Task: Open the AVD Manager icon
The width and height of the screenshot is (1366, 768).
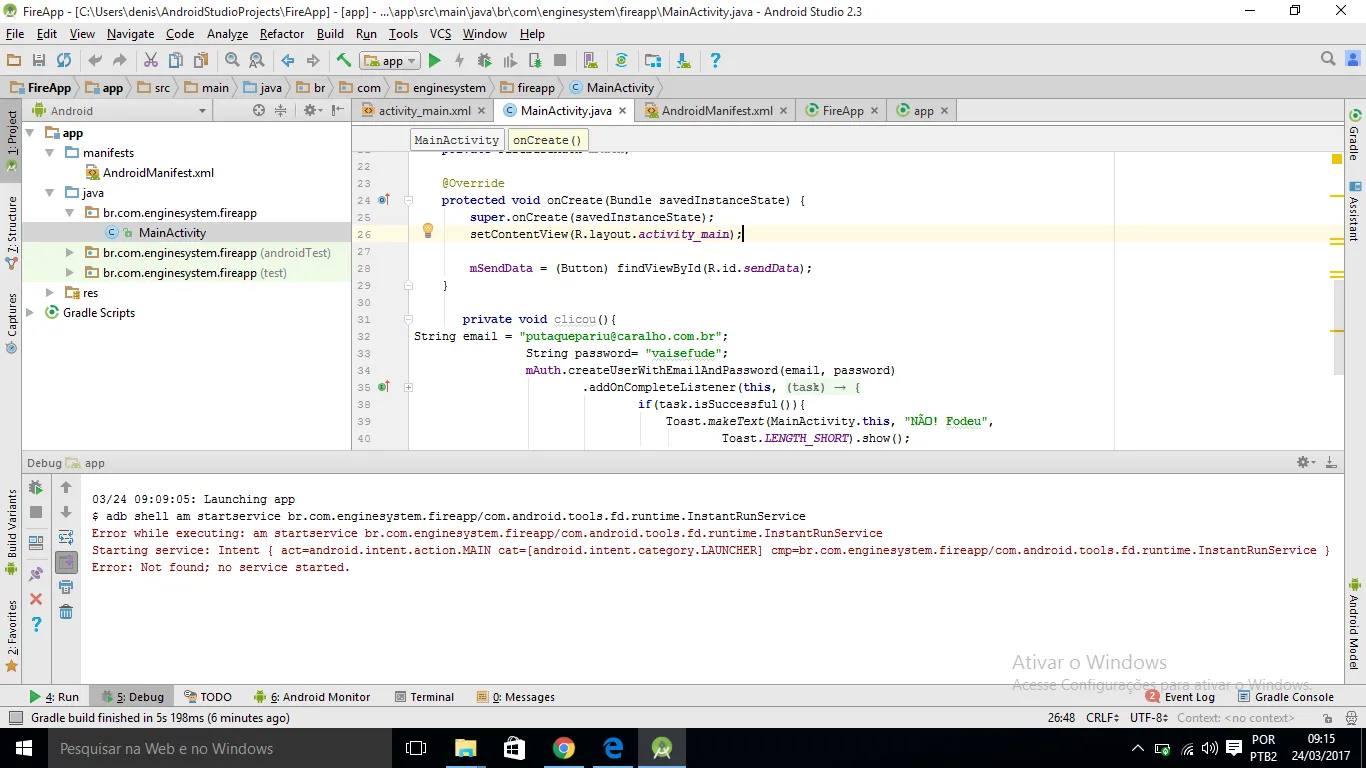Action: [x=590, y=61]
